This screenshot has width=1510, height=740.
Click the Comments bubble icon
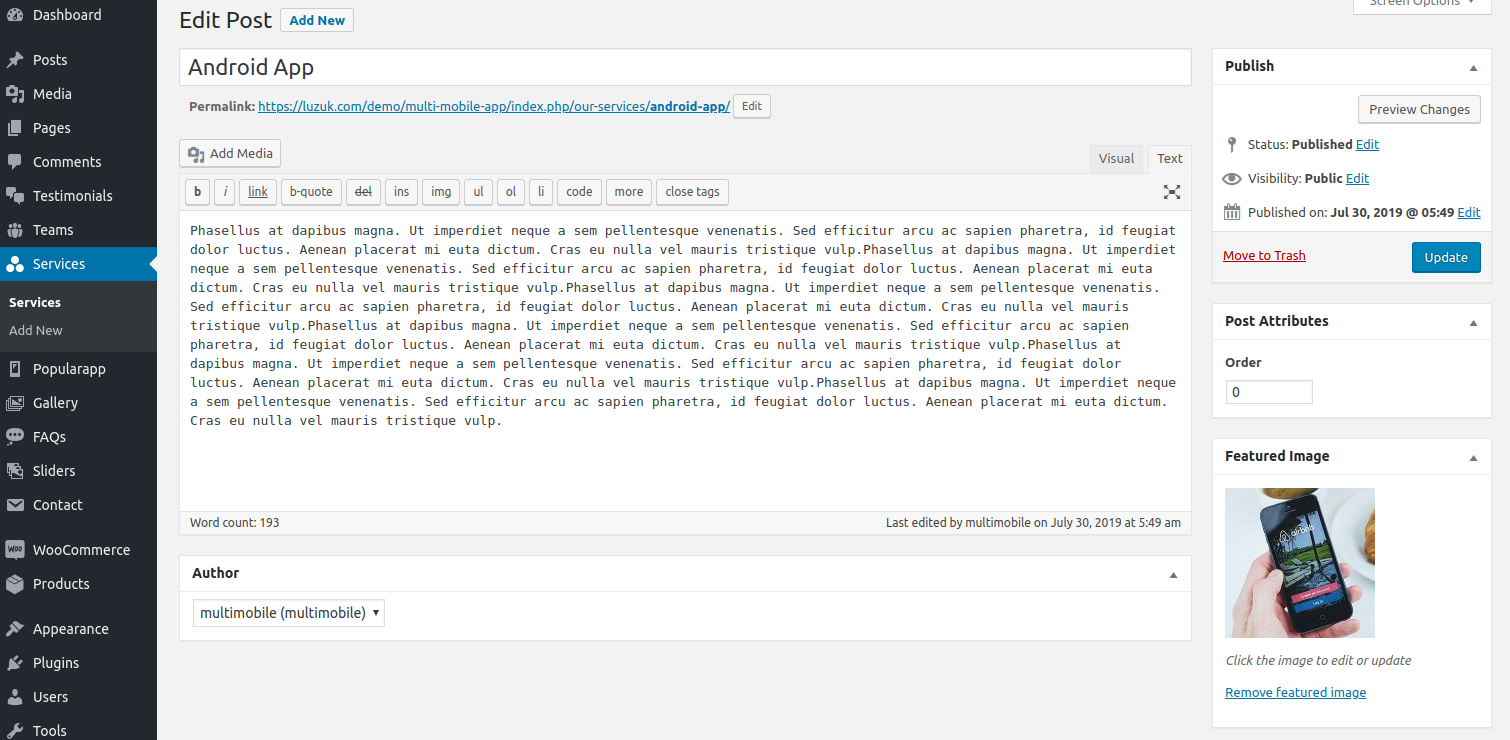pos(15,162)
